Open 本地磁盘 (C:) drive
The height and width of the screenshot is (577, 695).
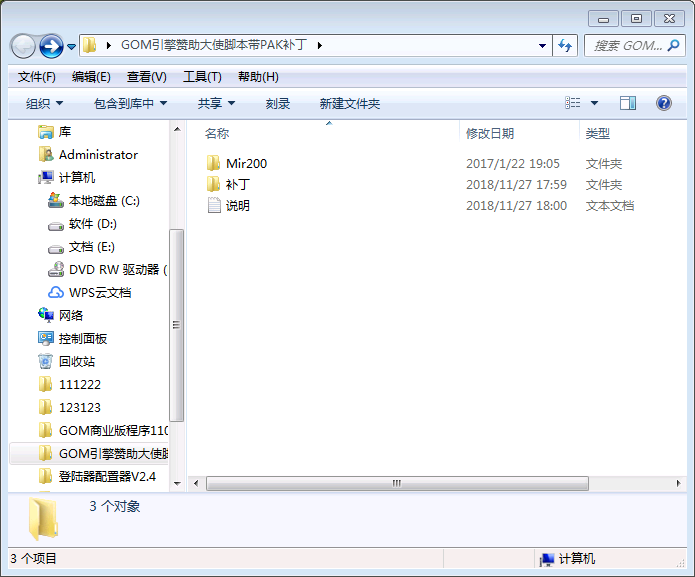pyautogui.click(x=104, y=201)
